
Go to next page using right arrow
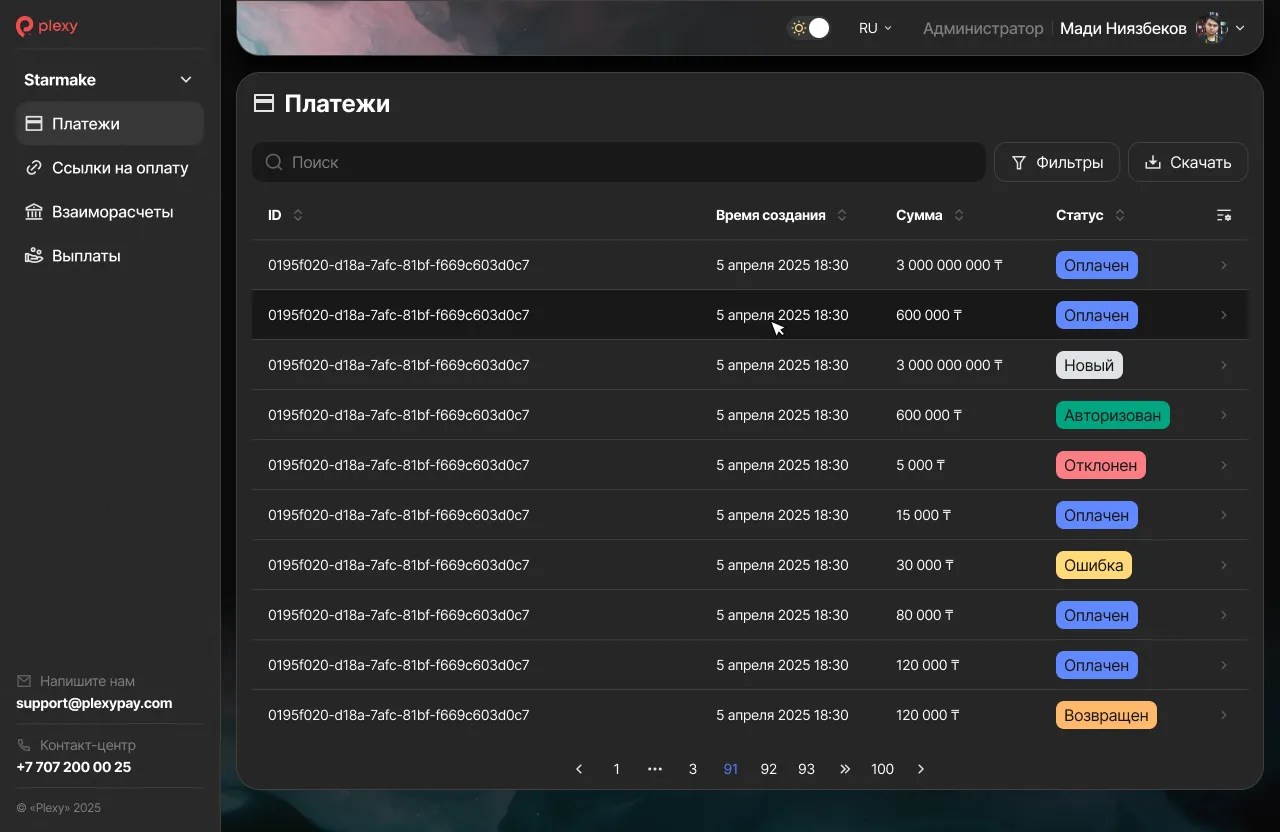[x=921, y=769]
